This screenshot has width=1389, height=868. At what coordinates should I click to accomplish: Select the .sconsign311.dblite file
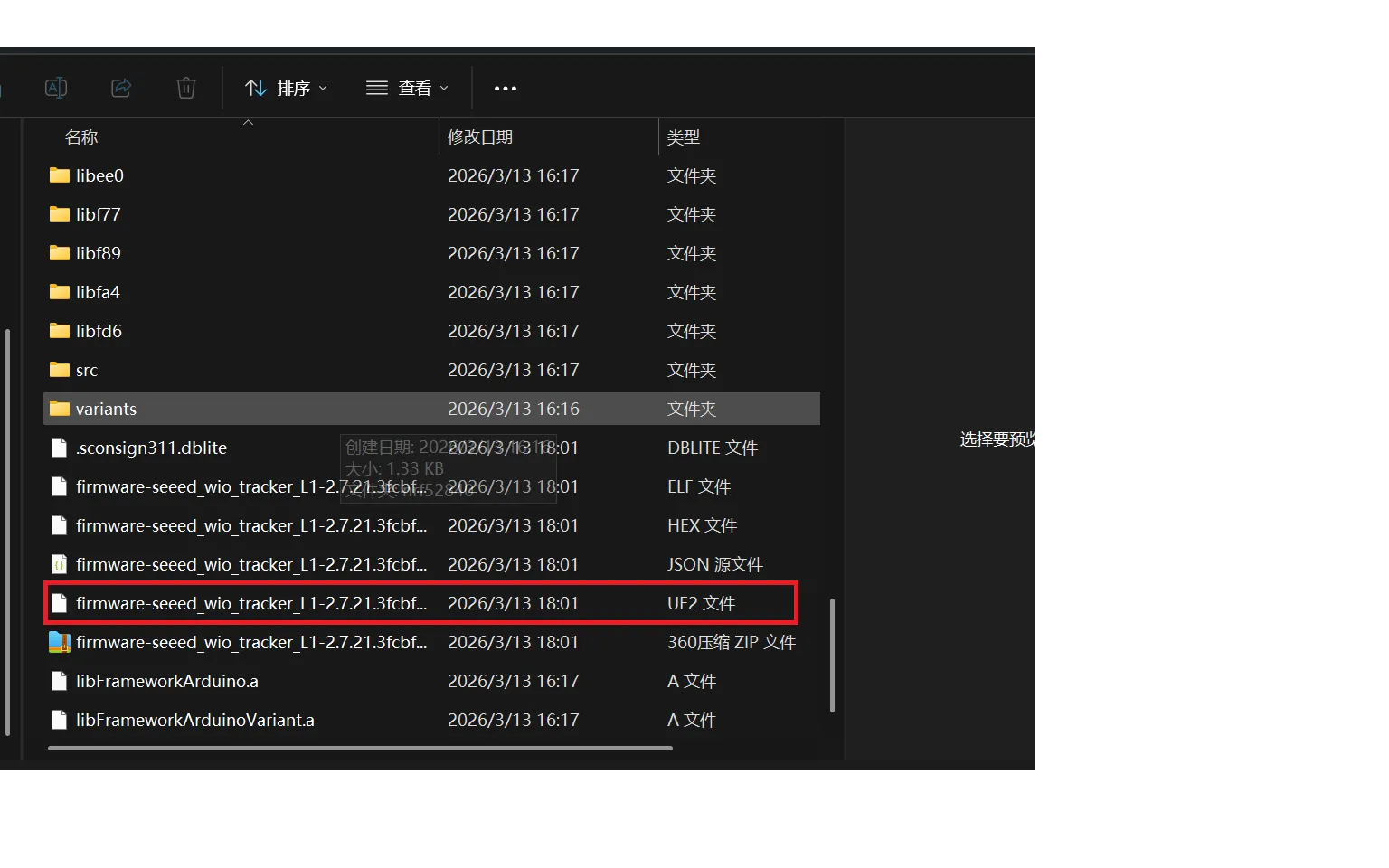point(151,448)
